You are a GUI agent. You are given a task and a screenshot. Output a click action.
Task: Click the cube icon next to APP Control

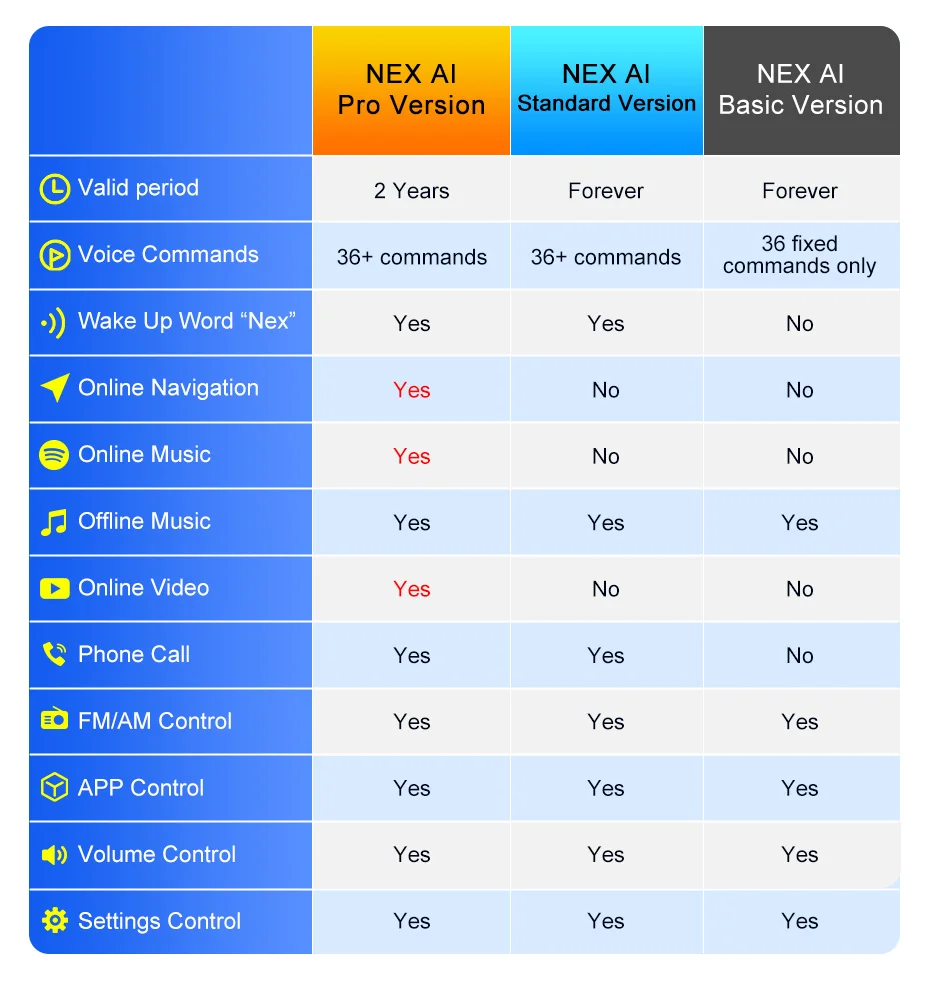point(54,787)
